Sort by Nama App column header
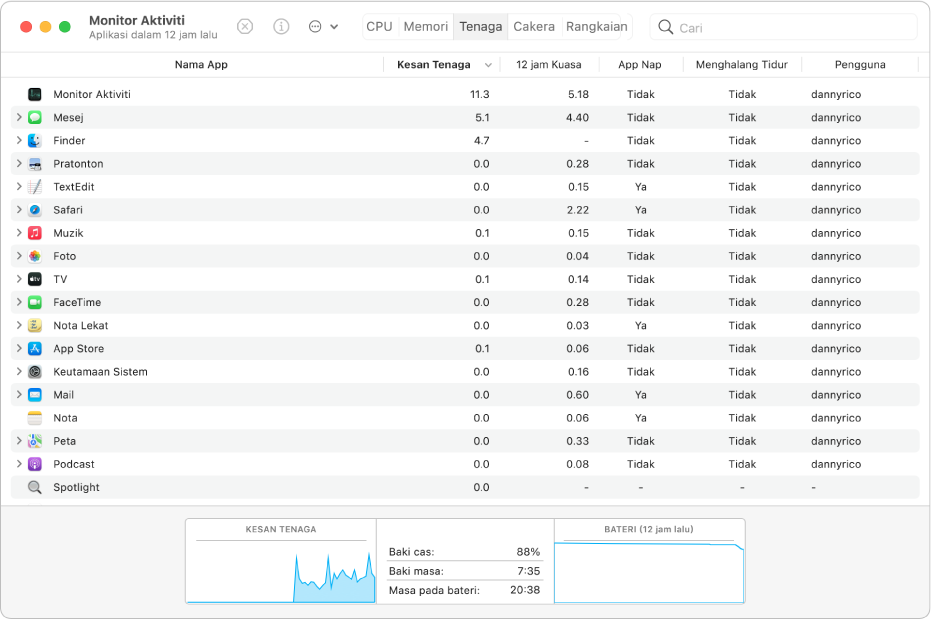Viewport: 931px width, 620px height. point(201,65)
